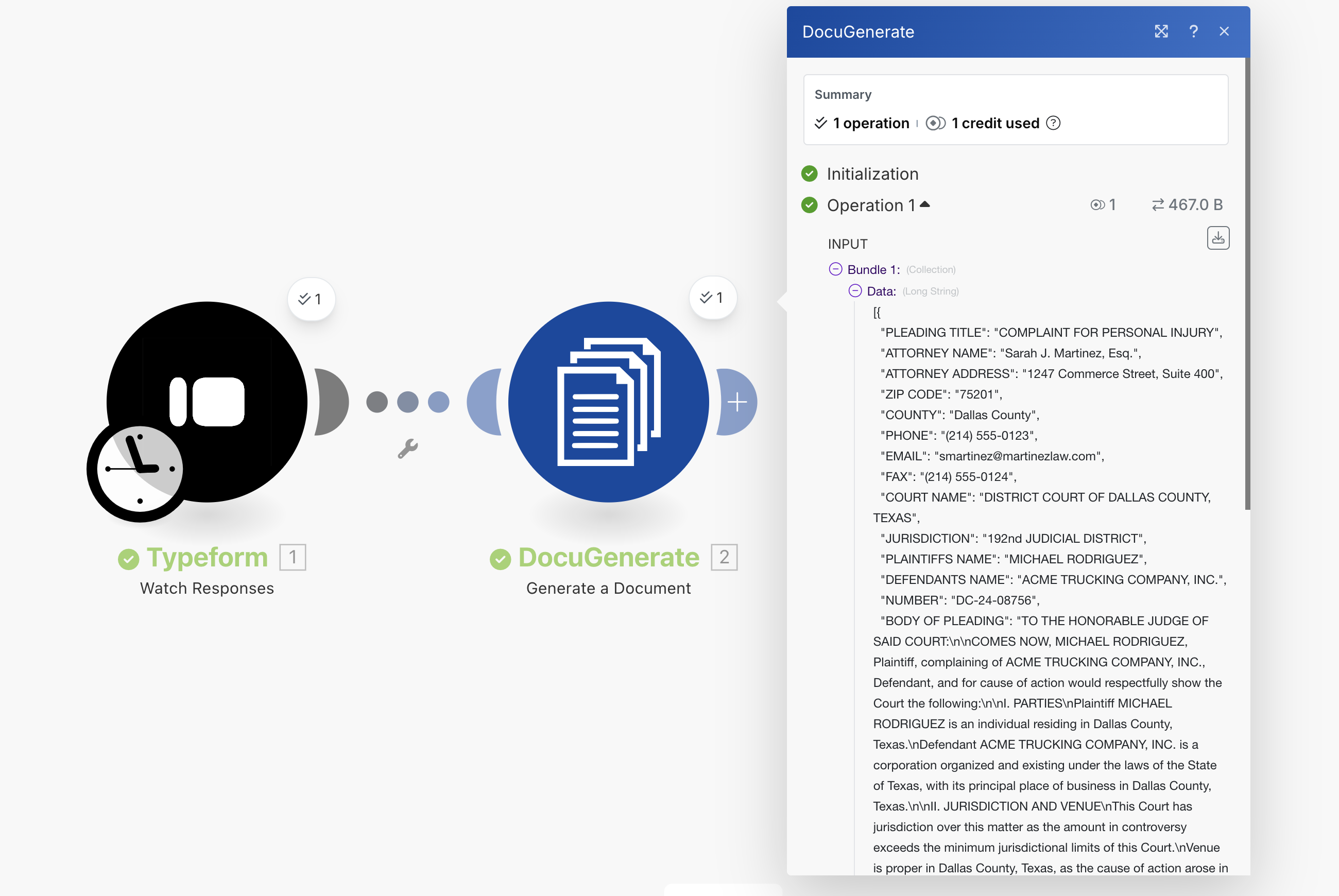Click the 1 operation summary text
Viewport: 1339px width, 896px height.
[871, 123]
